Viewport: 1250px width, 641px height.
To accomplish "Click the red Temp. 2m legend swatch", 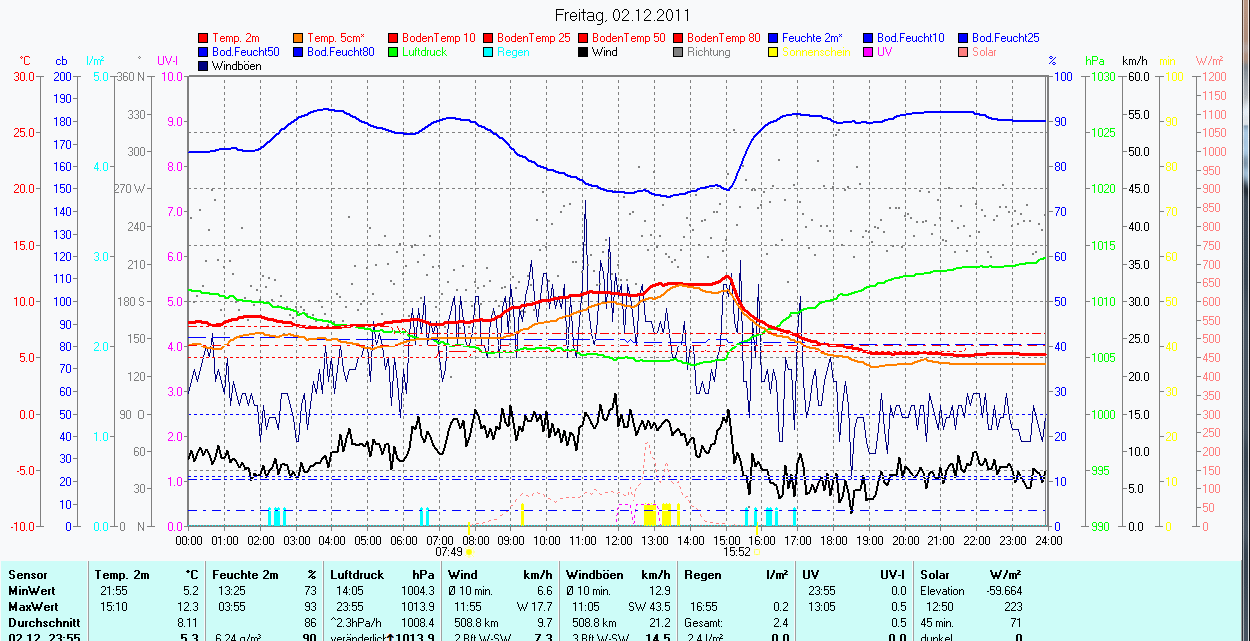I will (x=204, y=38).
